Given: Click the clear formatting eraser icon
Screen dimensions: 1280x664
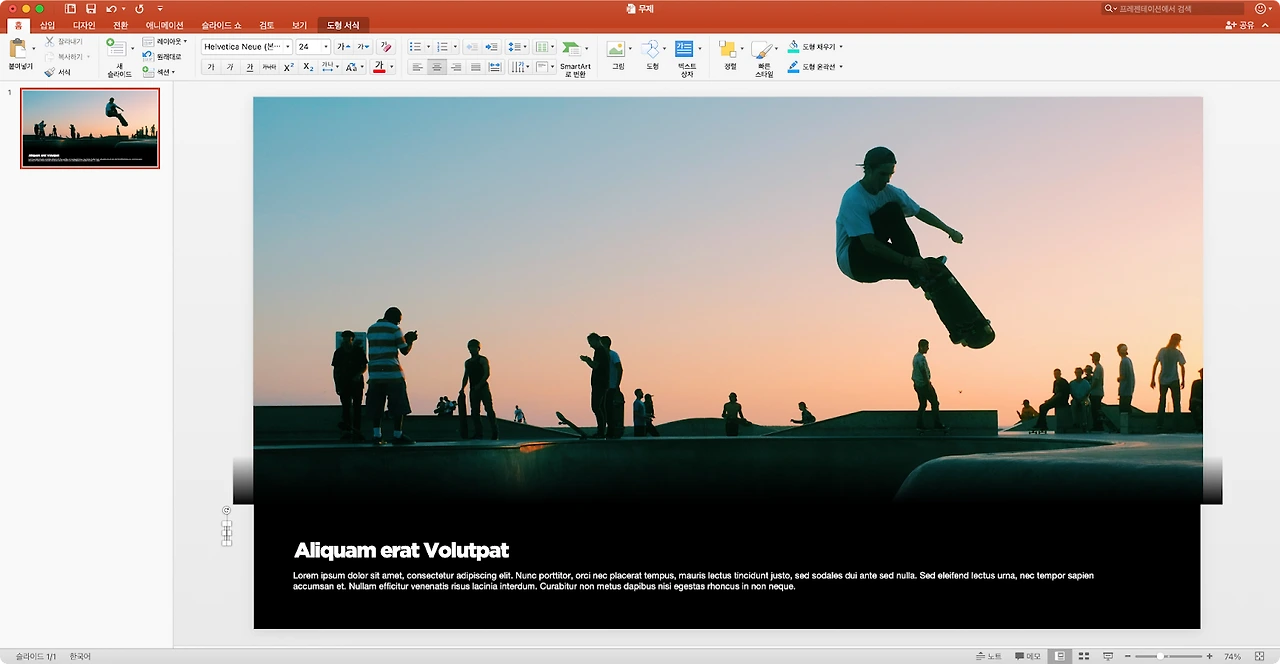Looking at the screenshot, I should (x=387, y=47).
